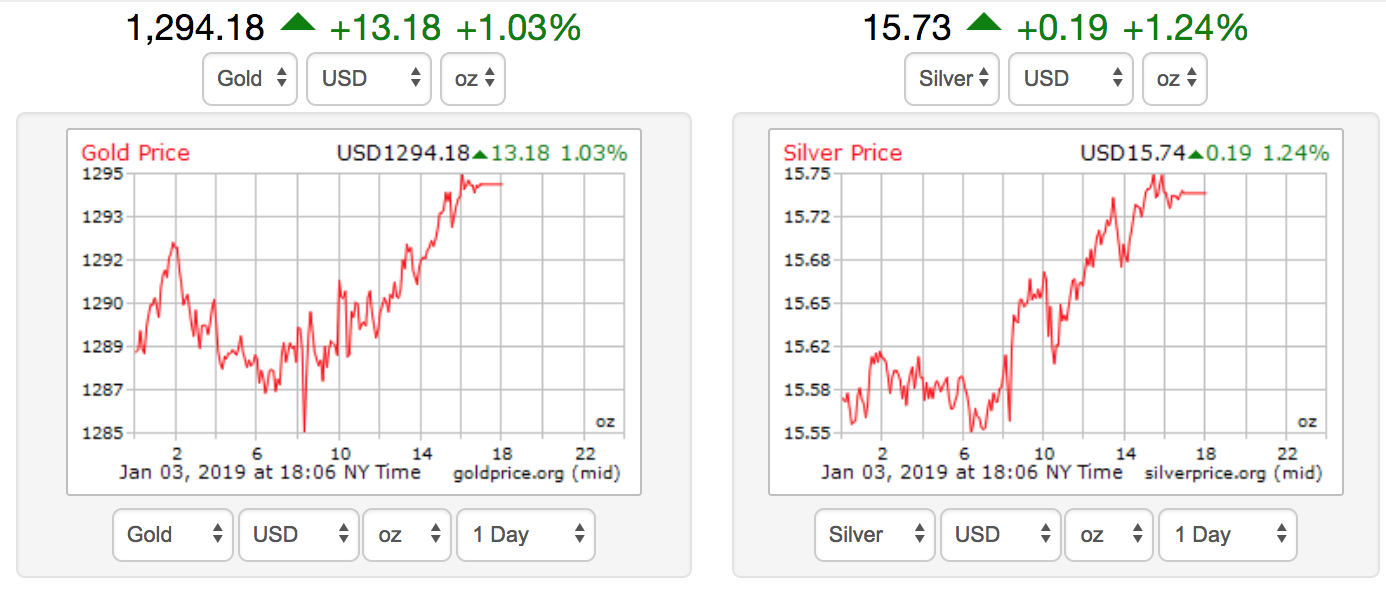Open the oz unit selector under gold price

coord(472,78)
